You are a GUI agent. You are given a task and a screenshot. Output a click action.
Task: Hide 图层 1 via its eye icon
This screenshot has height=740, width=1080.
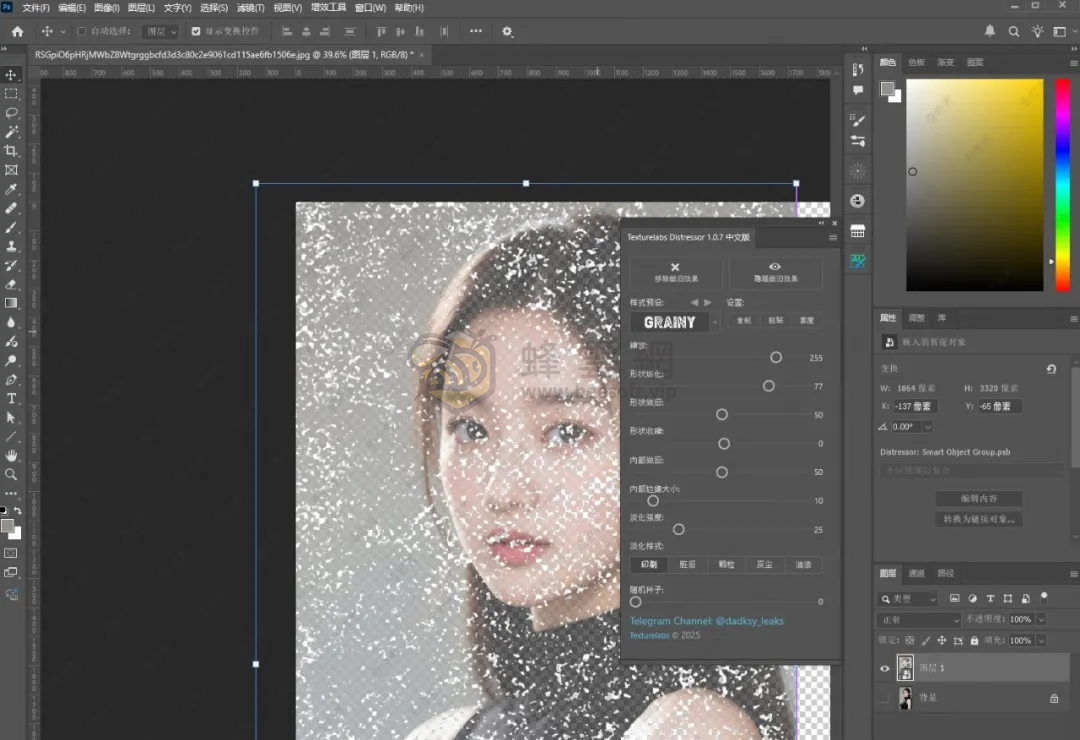884,668
